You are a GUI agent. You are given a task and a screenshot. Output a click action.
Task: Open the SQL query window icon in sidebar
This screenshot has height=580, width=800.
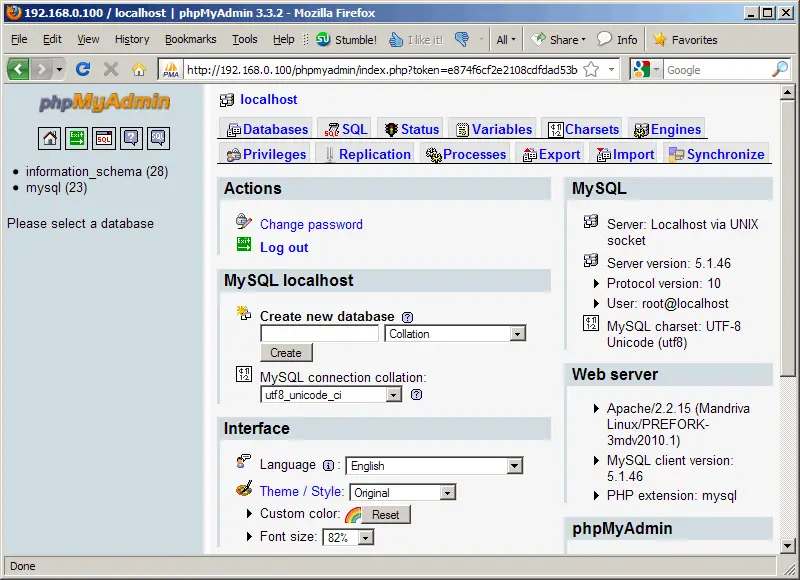tap(104, 138)
